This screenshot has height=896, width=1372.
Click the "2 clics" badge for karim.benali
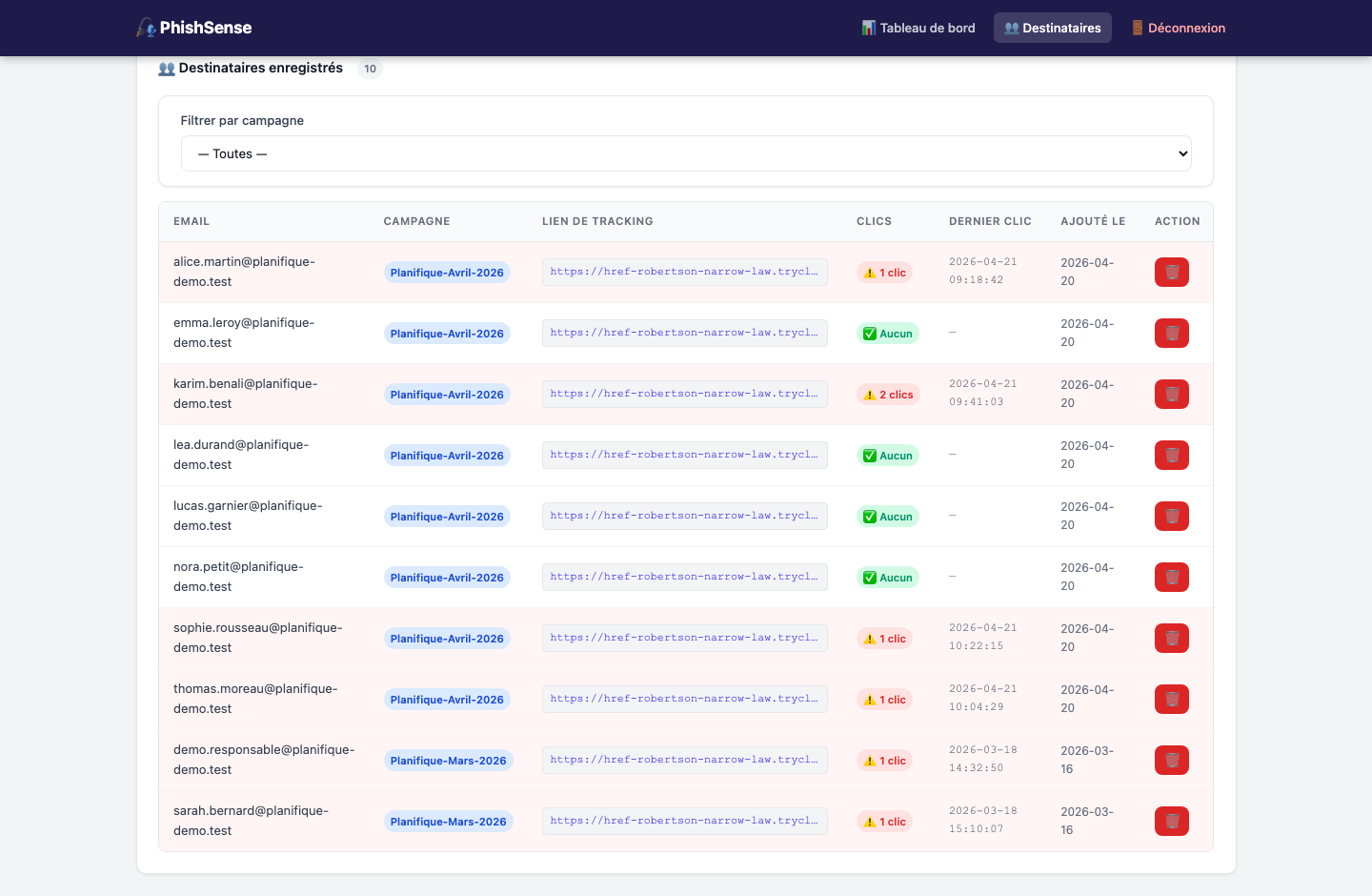pyautogui.click(x=888, y=395)
